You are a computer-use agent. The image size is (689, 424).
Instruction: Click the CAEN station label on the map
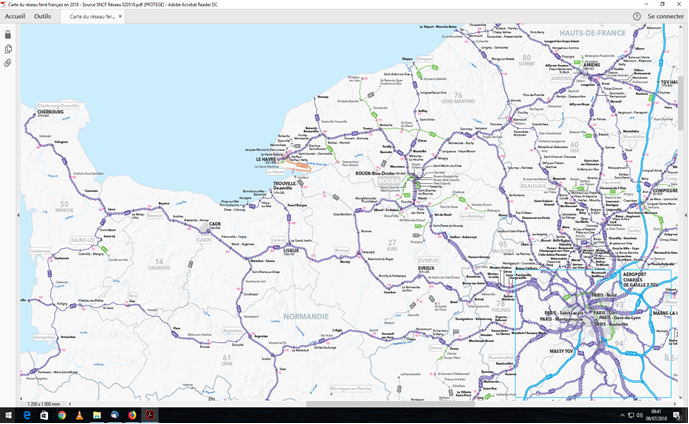[215, 224]
